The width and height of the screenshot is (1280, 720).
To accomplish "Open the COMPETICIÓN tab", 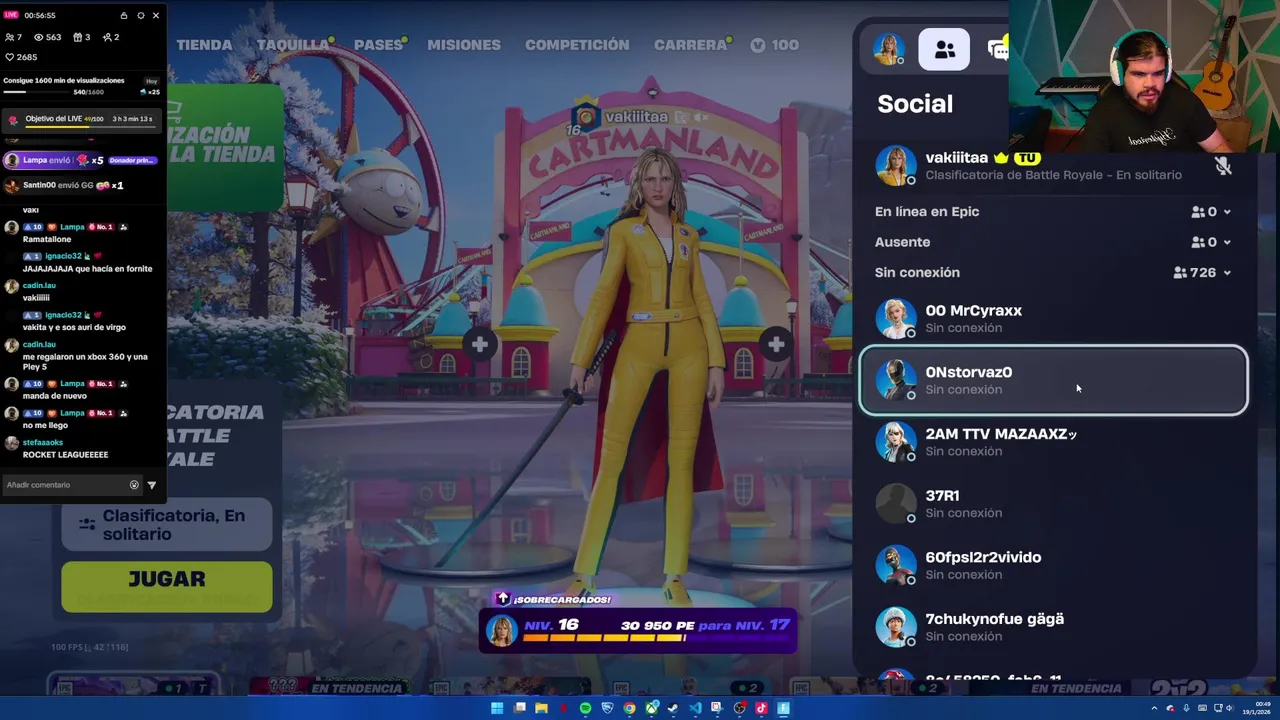I will click(x=577, y=45).
